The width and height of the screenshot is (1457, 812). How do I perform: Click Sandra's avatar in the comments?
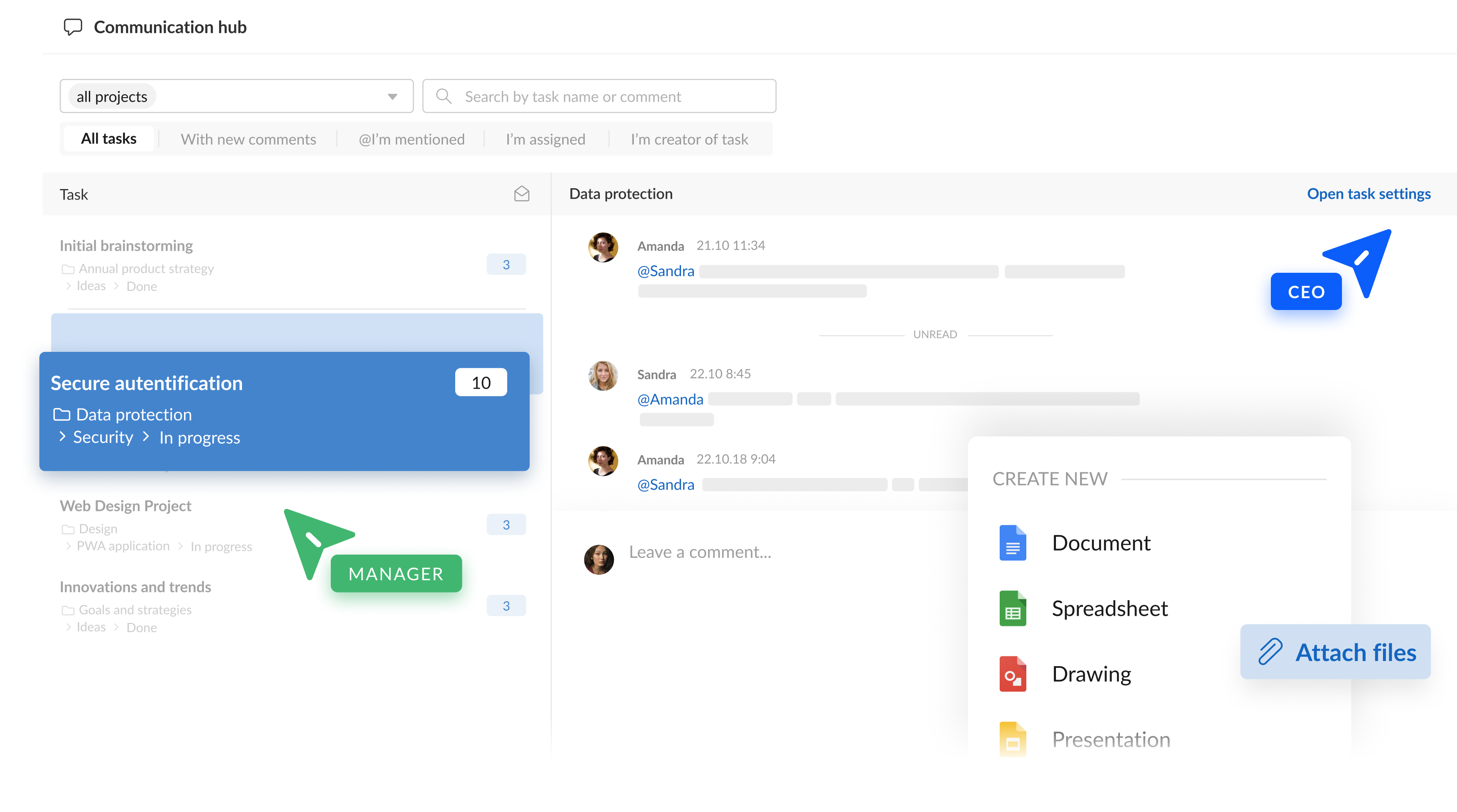(x=603, y=376)
